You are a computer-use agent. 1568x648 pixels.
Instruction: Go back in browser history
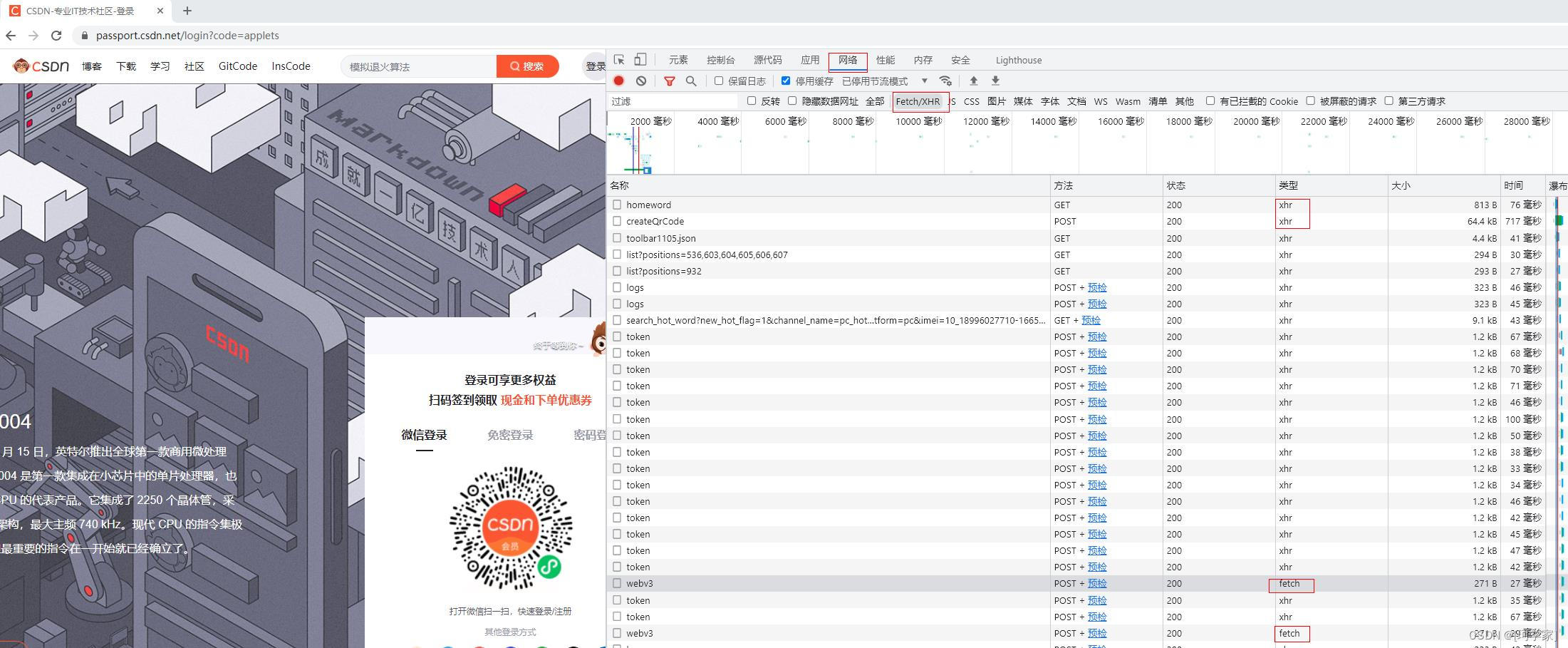[x=11, y=36]
